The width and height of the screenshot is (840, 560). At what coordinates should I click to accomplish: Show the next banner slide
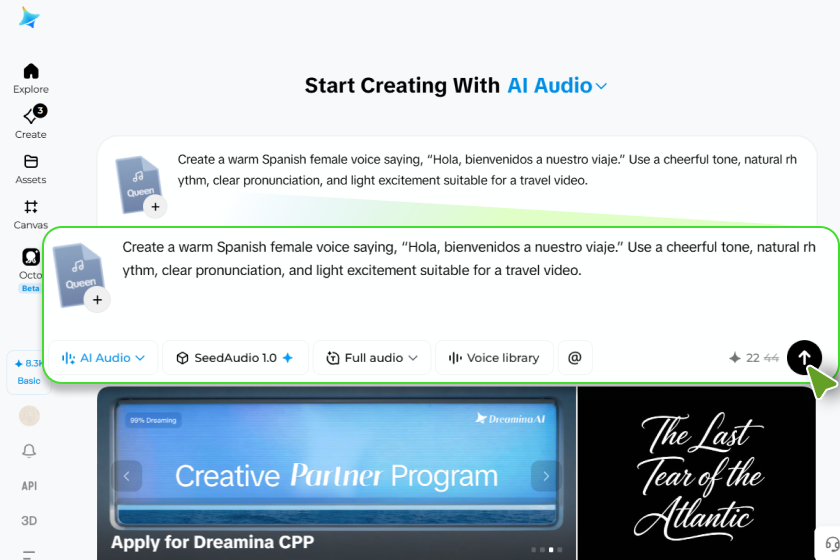click(546, 476)
